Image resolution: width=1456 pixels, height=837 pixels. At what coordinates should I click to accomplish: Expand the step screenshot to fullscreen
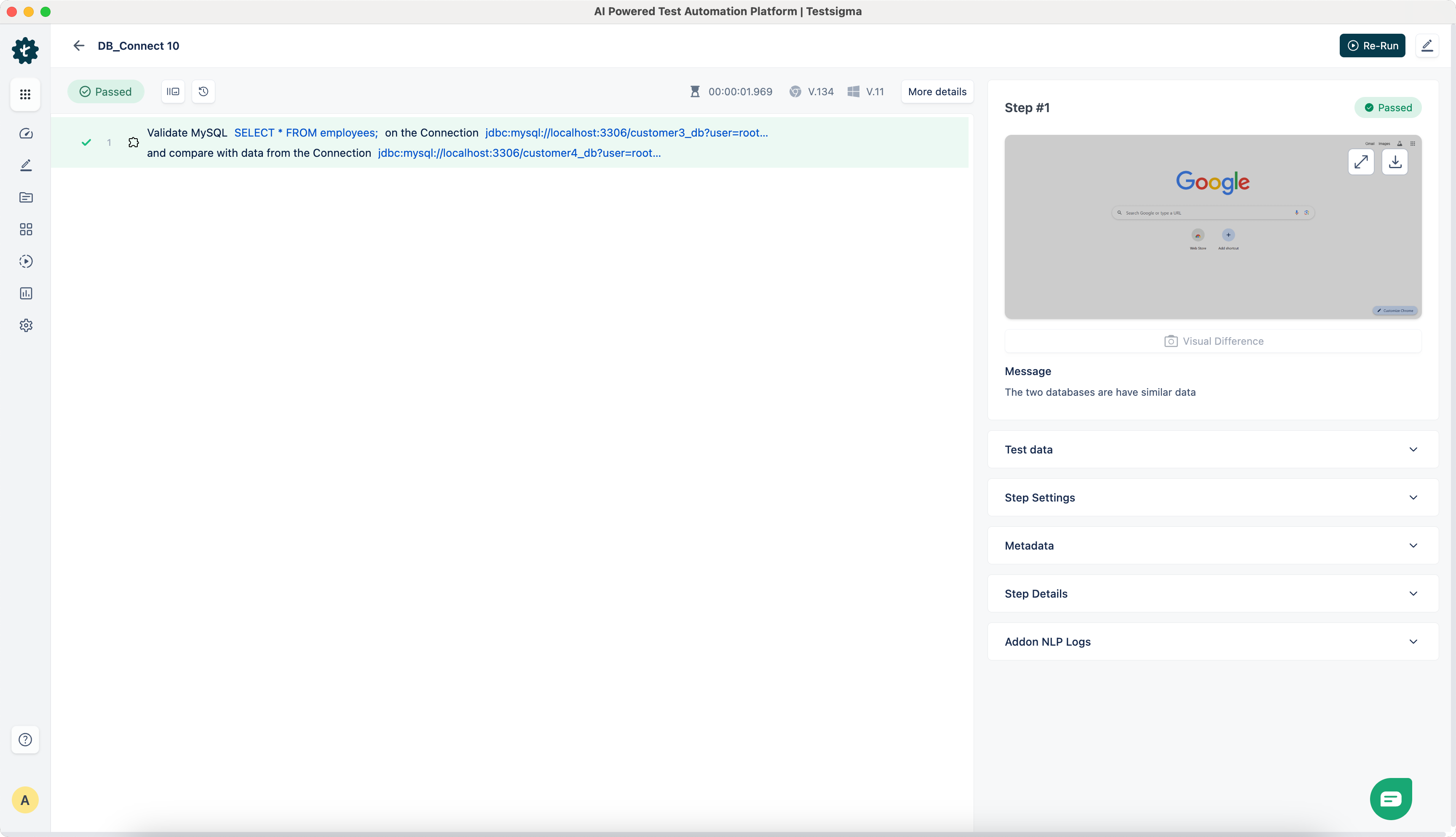pyautogui.click(x=1361, y=162)
